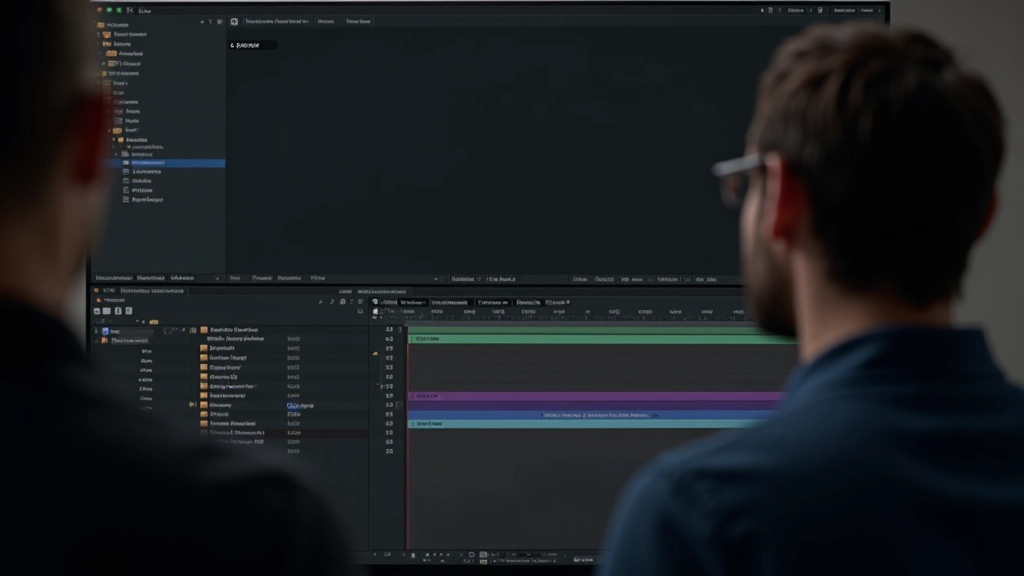The width and height of the screenshot is (1024, 576).
Task: Select the blue highlighted row in file tree
Action: click(x=165, y=163)
